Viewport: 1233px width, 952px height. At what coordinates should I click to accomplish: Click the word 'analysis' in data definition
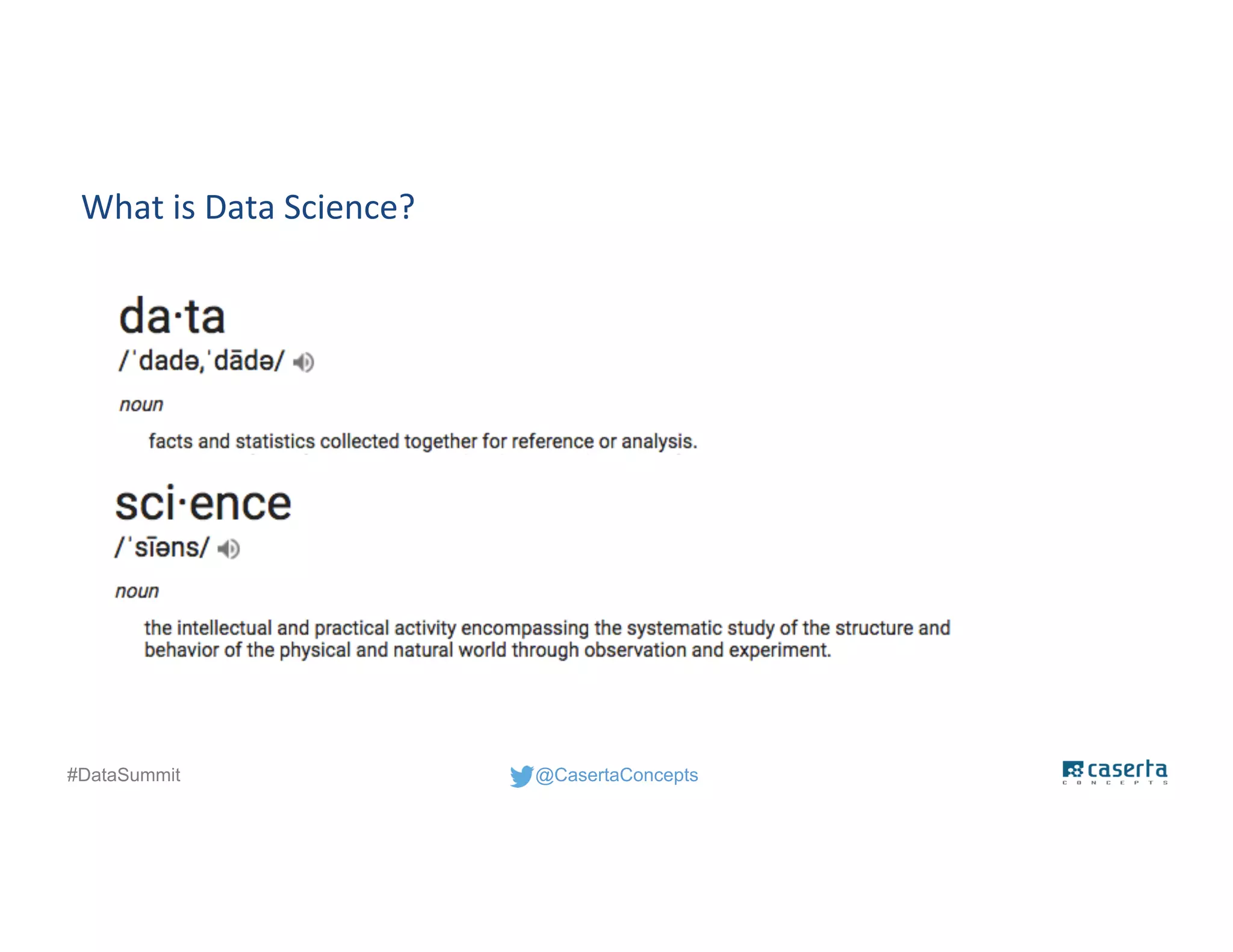tap(657, 441)
